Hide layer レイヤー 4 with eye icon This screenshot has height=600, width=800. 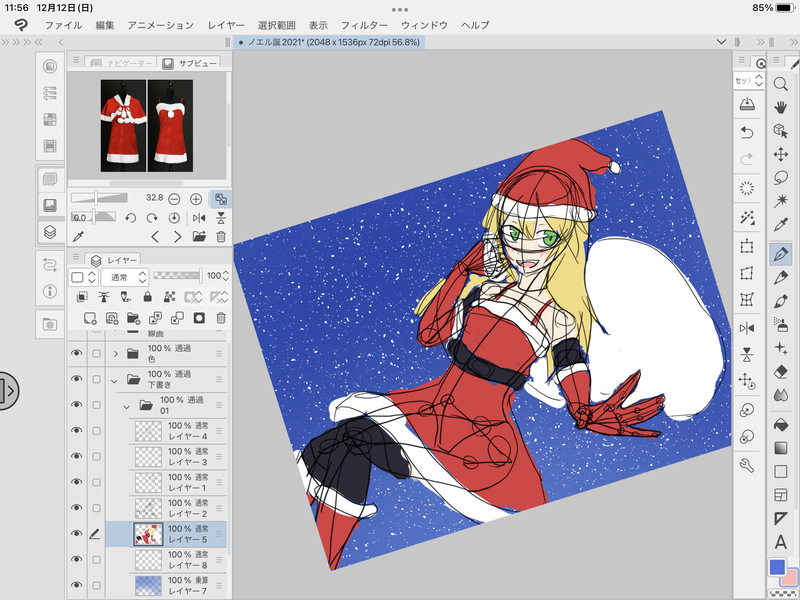(76, 431)
